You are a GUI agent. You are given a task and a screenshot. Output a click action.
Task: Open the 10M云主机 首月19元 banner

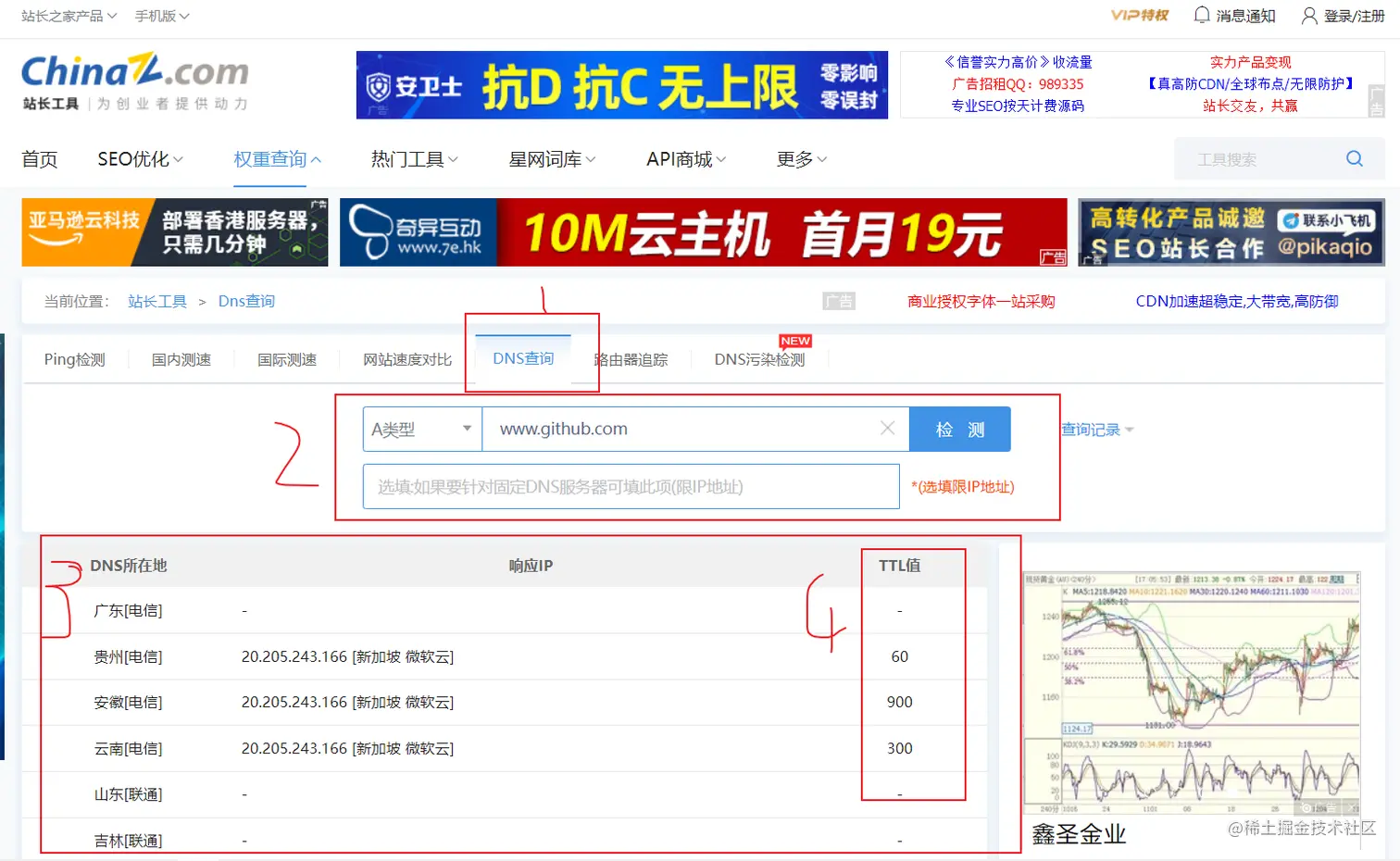704,232
